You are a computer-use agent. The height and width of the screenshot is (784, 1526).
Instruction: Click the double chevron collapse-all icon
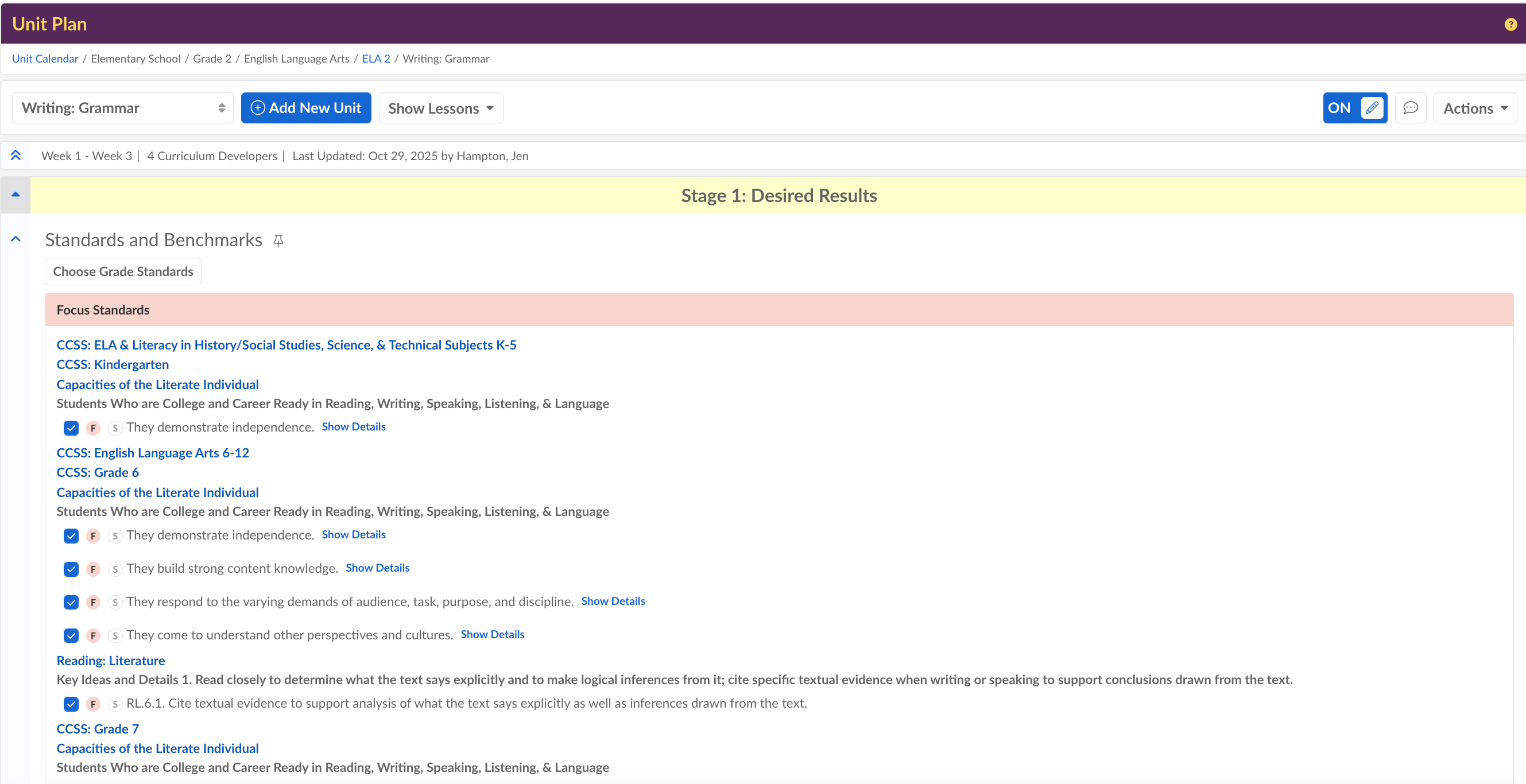tap(16, 155)
